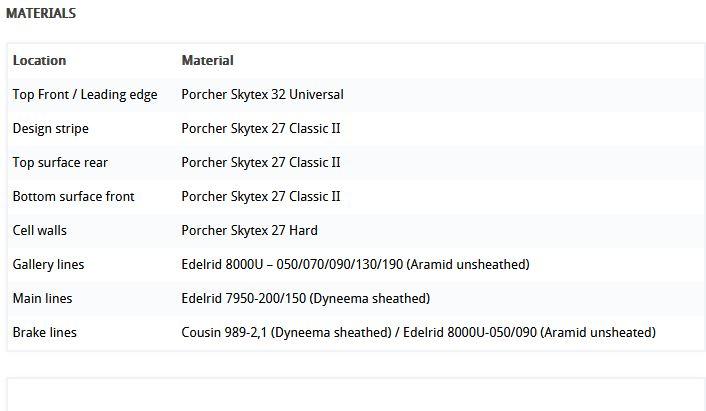The image size is (706, 411).
Task: Click the MATERIALS section heading
Action: pos(41,14)
